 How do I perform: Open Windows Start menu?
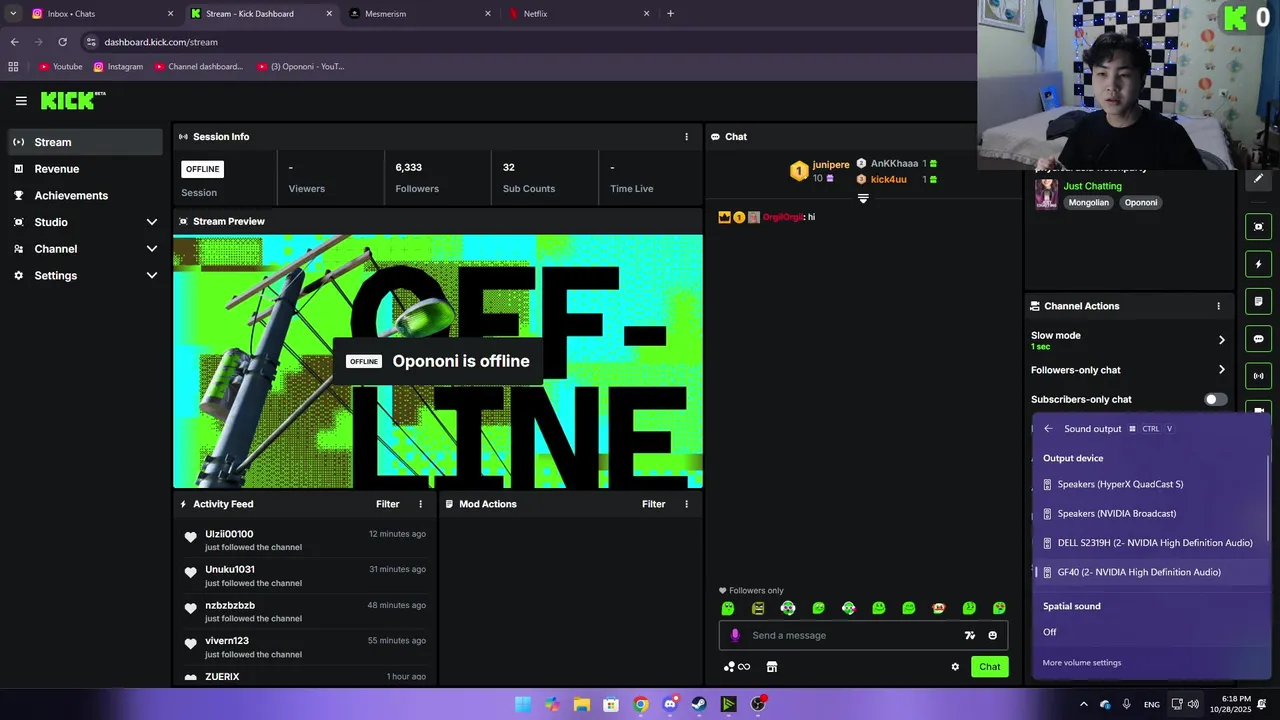(x=523, y=704)
